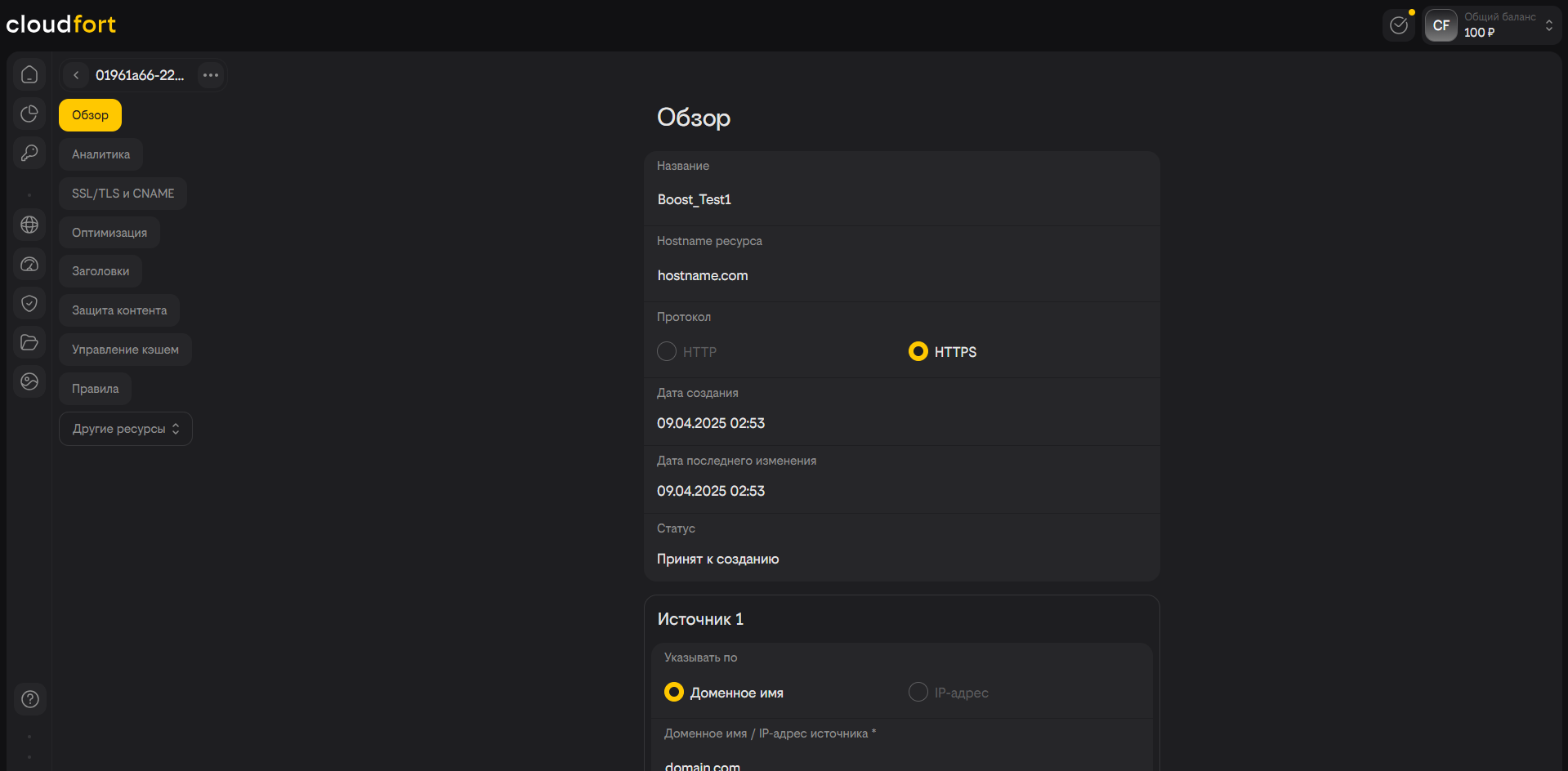
Task: Open the speedometer icon section
Action: click(x=29, y=264)
